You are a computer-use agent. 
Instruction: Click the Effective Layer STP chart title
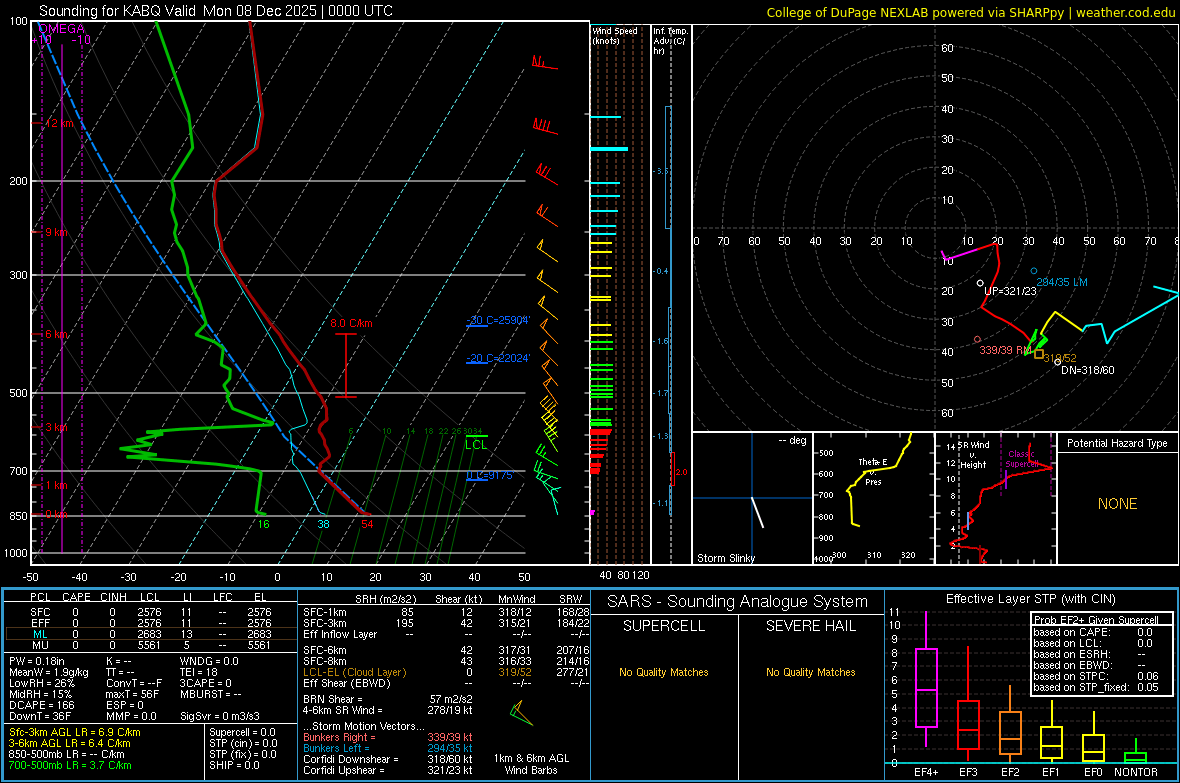1030,599
